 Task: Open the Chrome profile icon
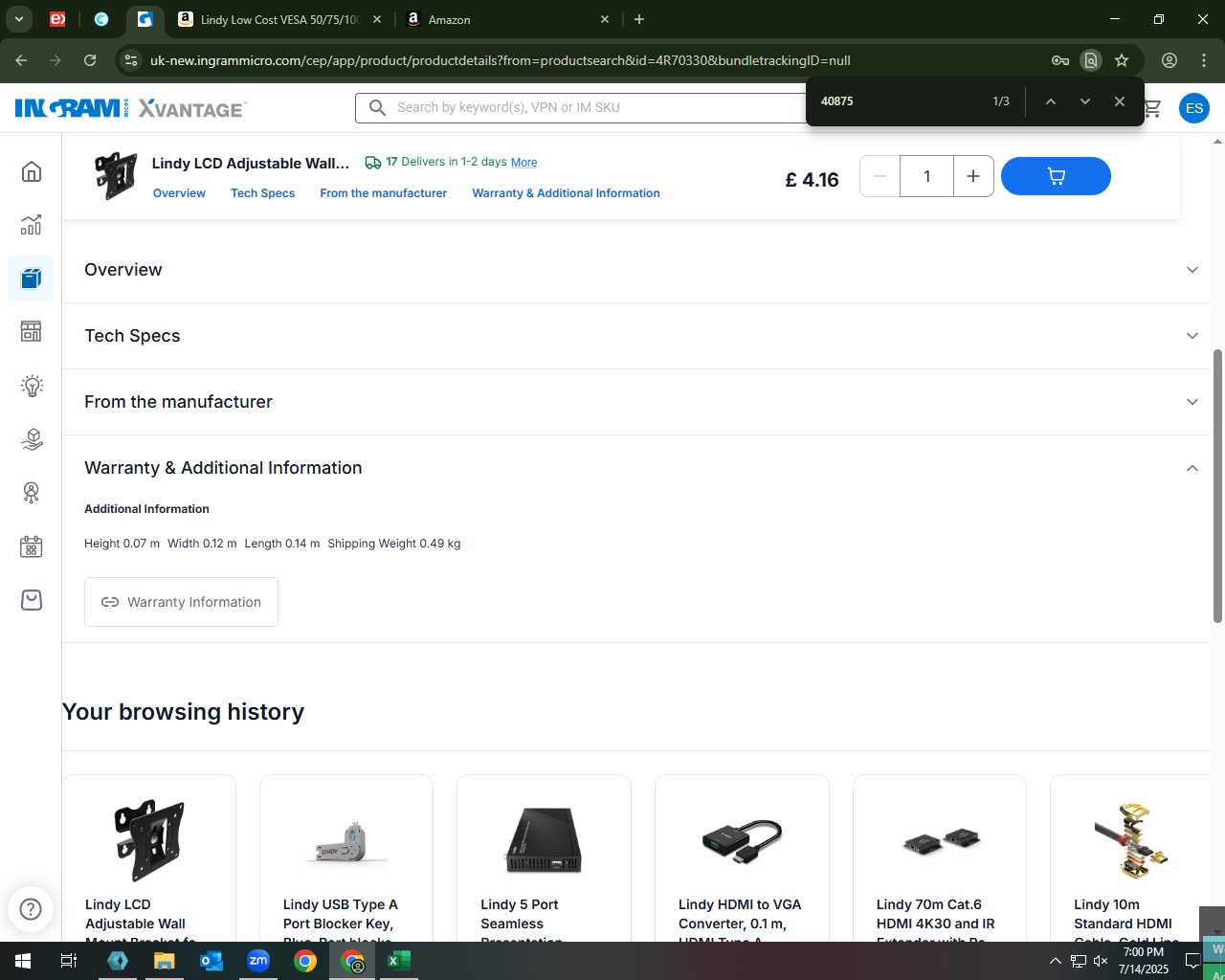1169,60
